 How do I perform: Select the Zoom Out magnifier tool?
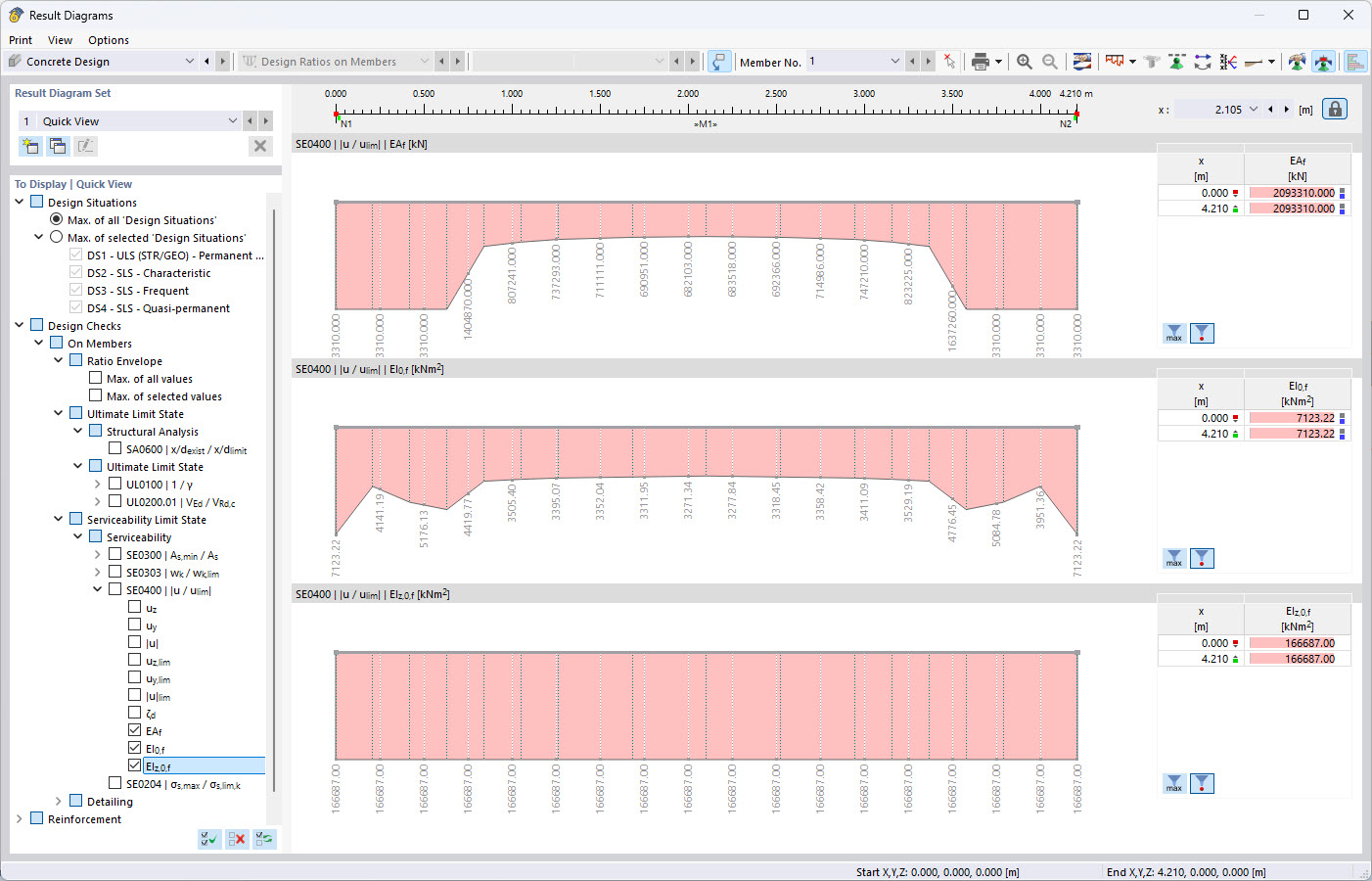(1049, 61)
